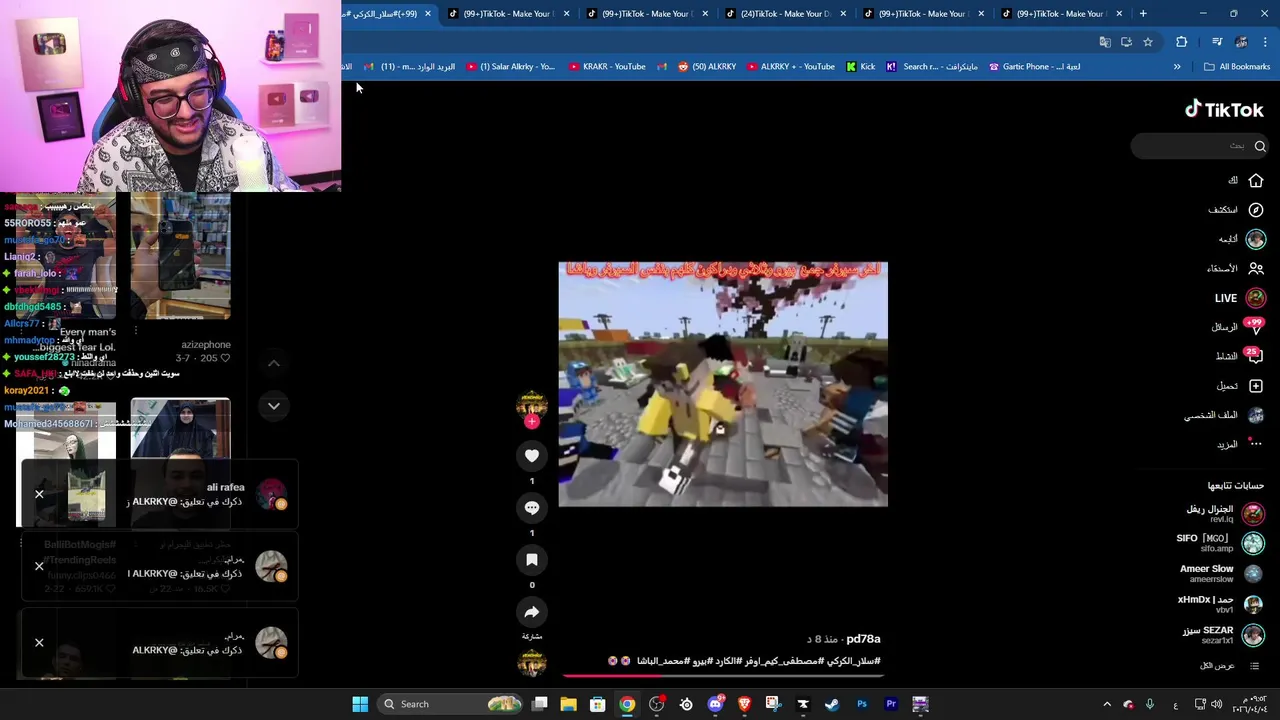The image size is (1280, 720).
Task: Dismiss the ali rafea notification
Action: [x=39, y=494]
